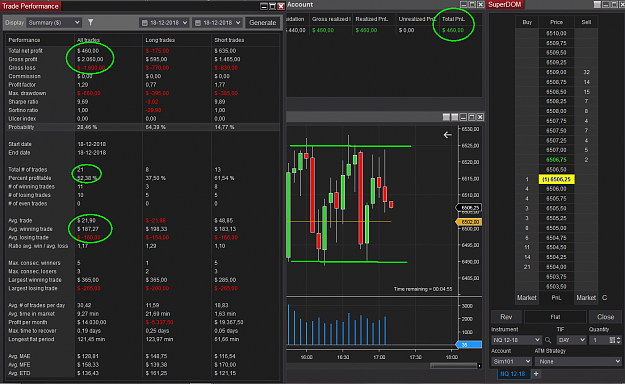Expand the Account Sim101 dropdown
The width and height of the screenshot is (625, 384).
click(511, 362)
